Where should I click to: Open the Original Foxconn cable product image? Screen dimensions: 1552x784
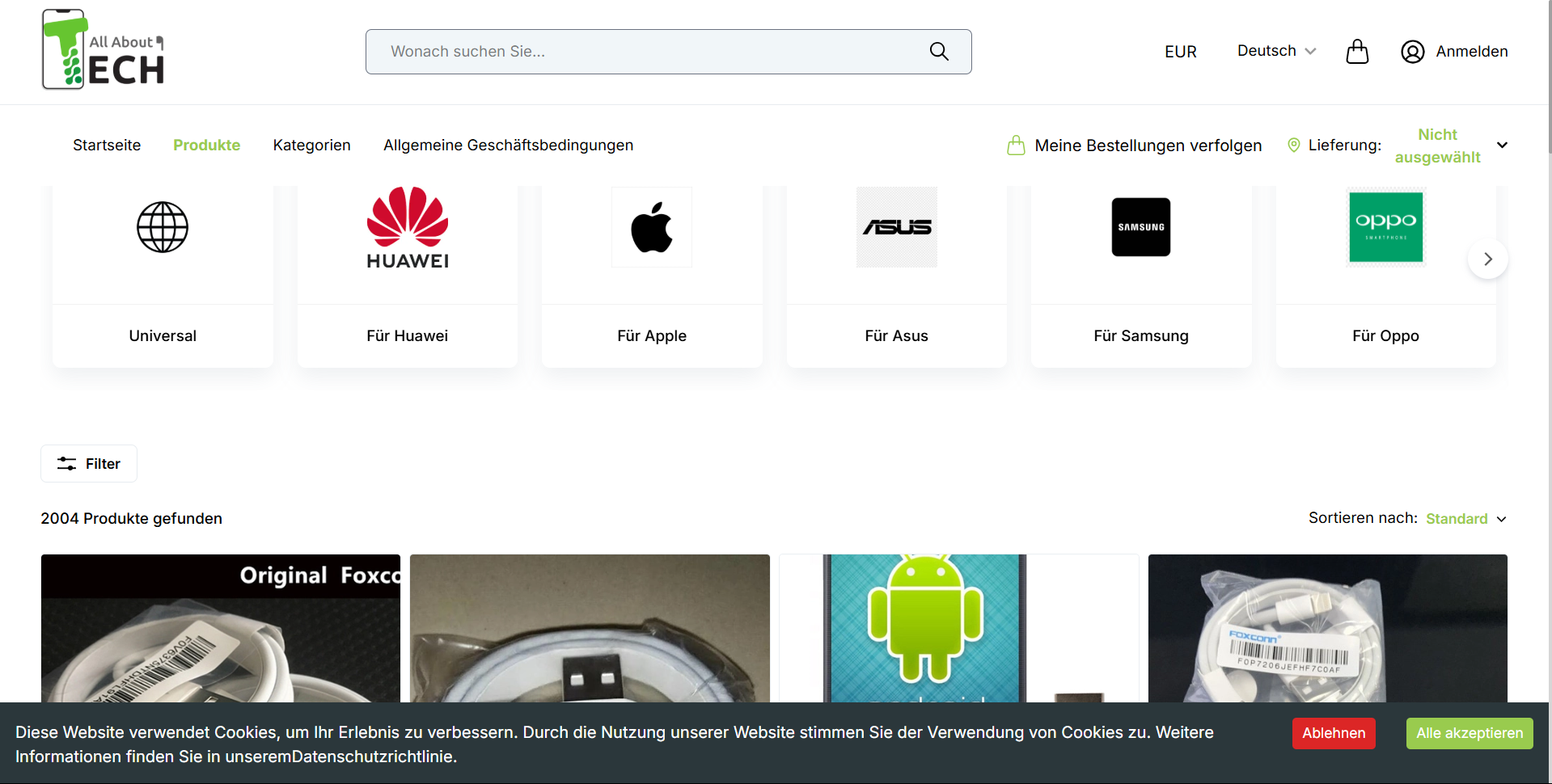(221, 628)
